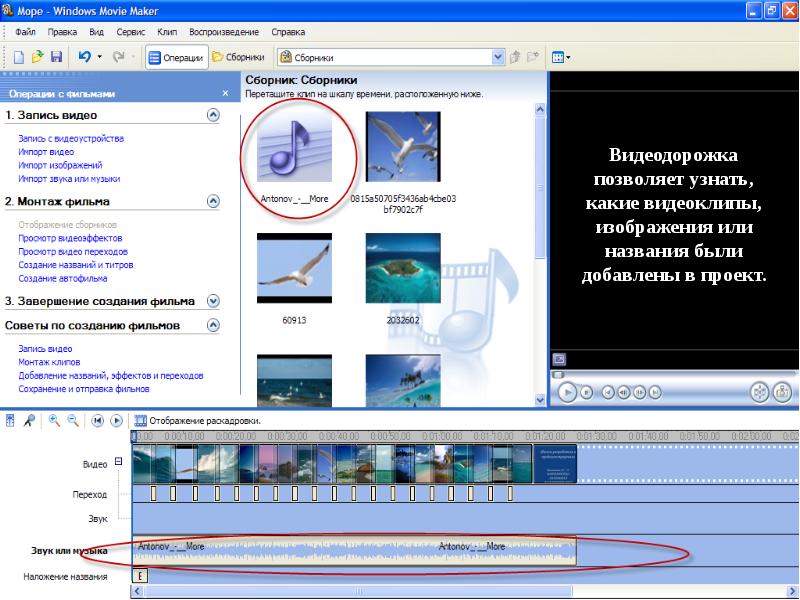The width and height of the screenshot is (800, 600).
Task: Toggle the Операции tasks pane button
Action: 176,57
